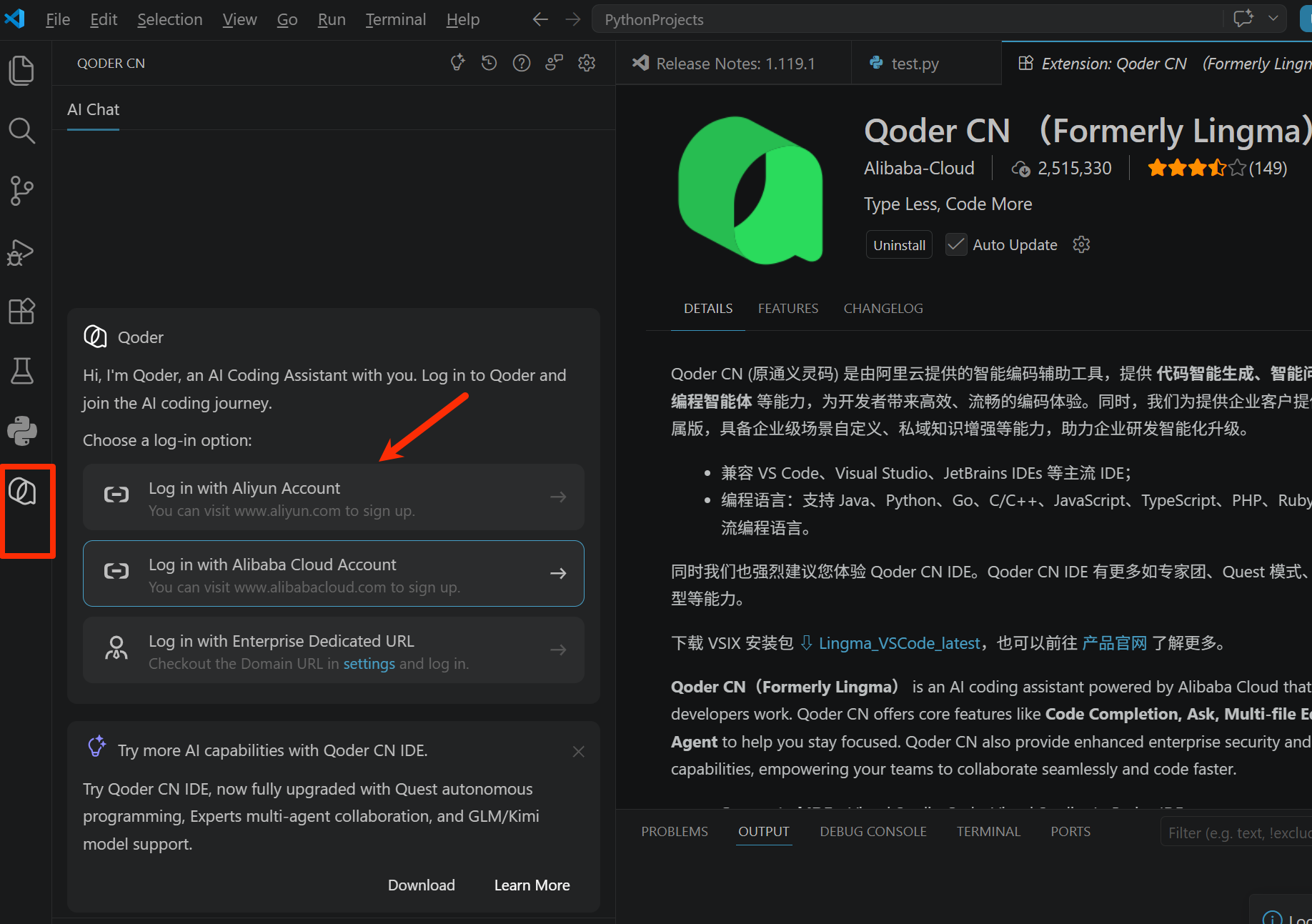
Task: Uninstall the Qoder CN extension
Action: (899, 244)
